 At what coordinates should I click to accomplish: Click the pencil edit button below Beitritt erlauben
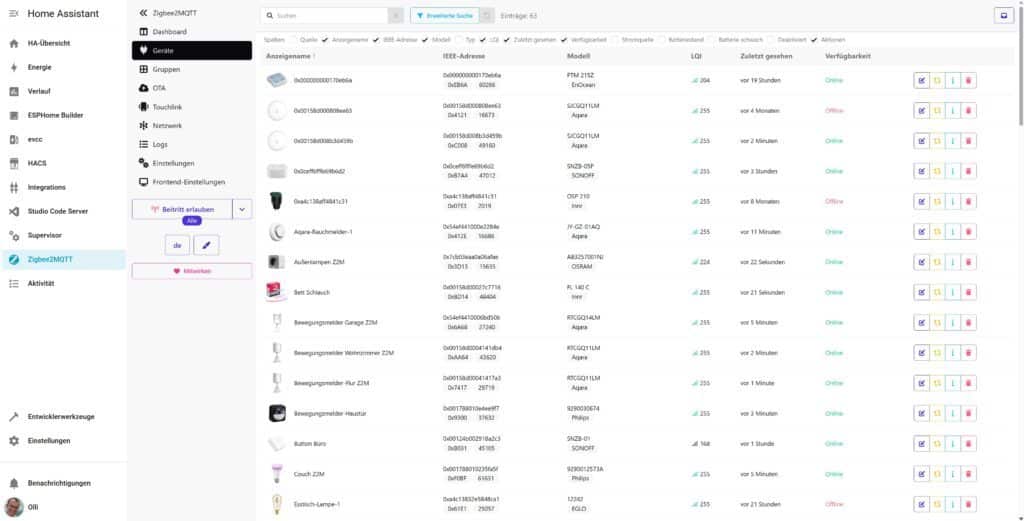pyautogui.click(x=205, y=245)
